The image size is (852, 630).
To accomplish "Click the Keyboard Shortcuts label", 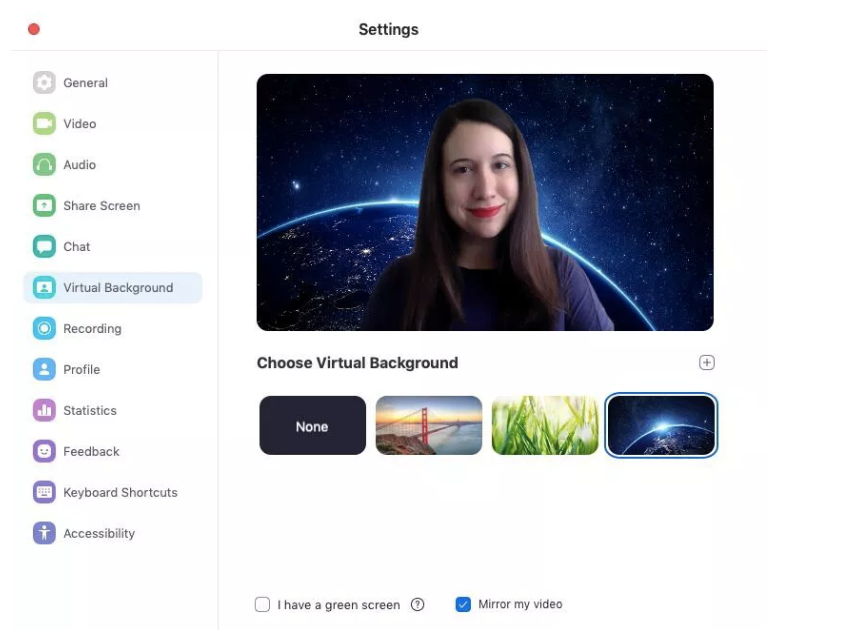I will tap(120, 492).
